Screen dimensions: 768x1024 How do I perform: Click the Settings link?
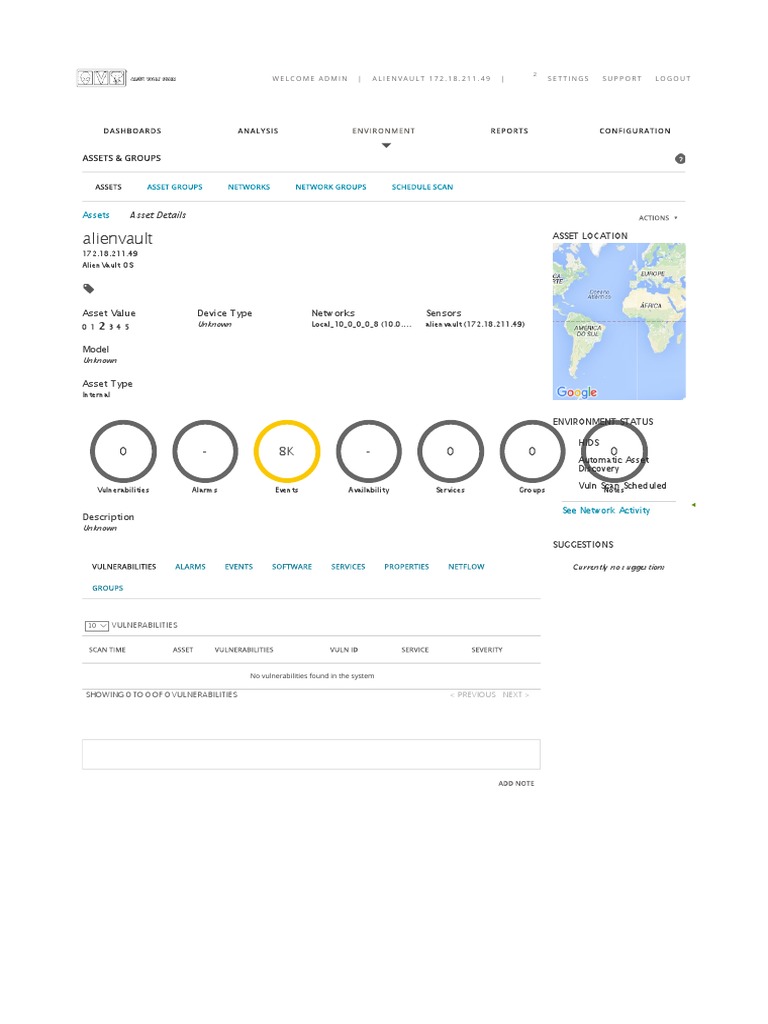(568, 78)
